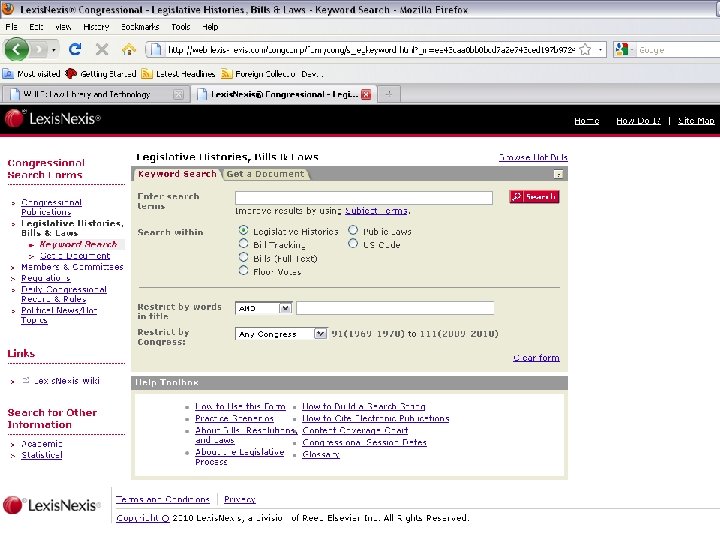Select the Public Laws radio button
Viewport: 720px width, 540px height.
353,230
